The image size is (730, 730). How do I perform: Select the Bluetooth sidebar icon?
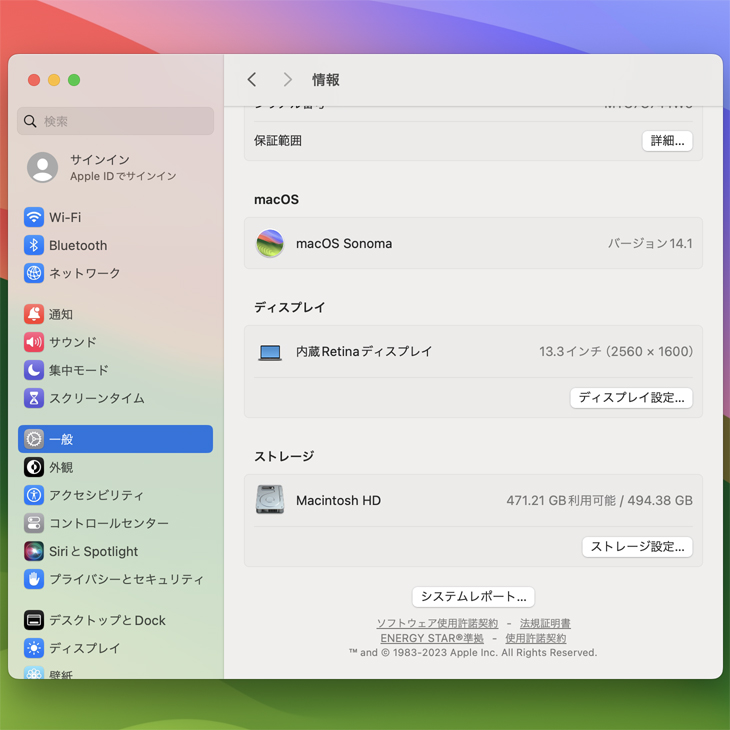(x=34, y=245)
